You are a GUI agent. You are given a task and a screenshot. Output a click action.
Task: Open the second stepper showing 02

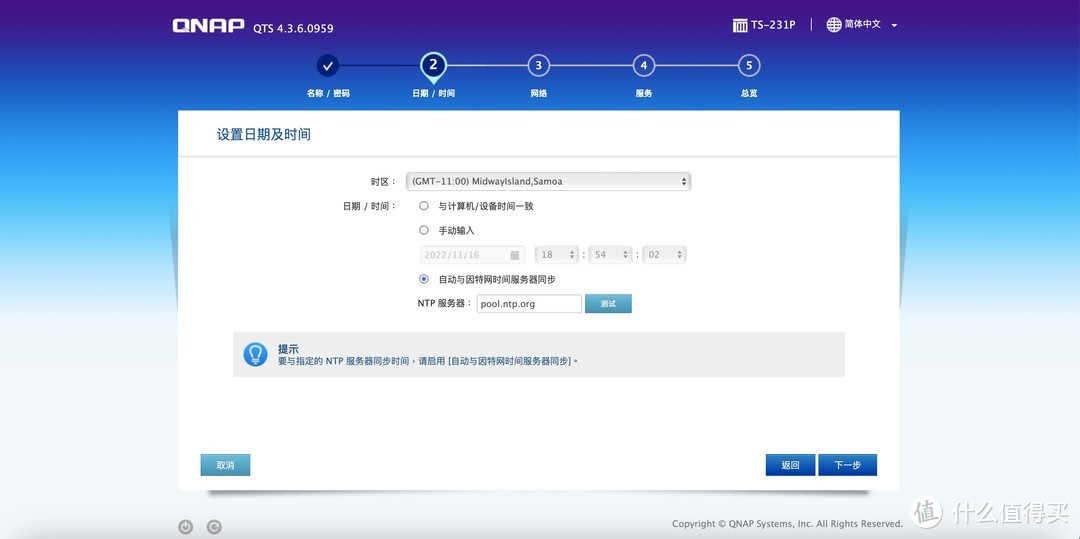tap(665, 255)
